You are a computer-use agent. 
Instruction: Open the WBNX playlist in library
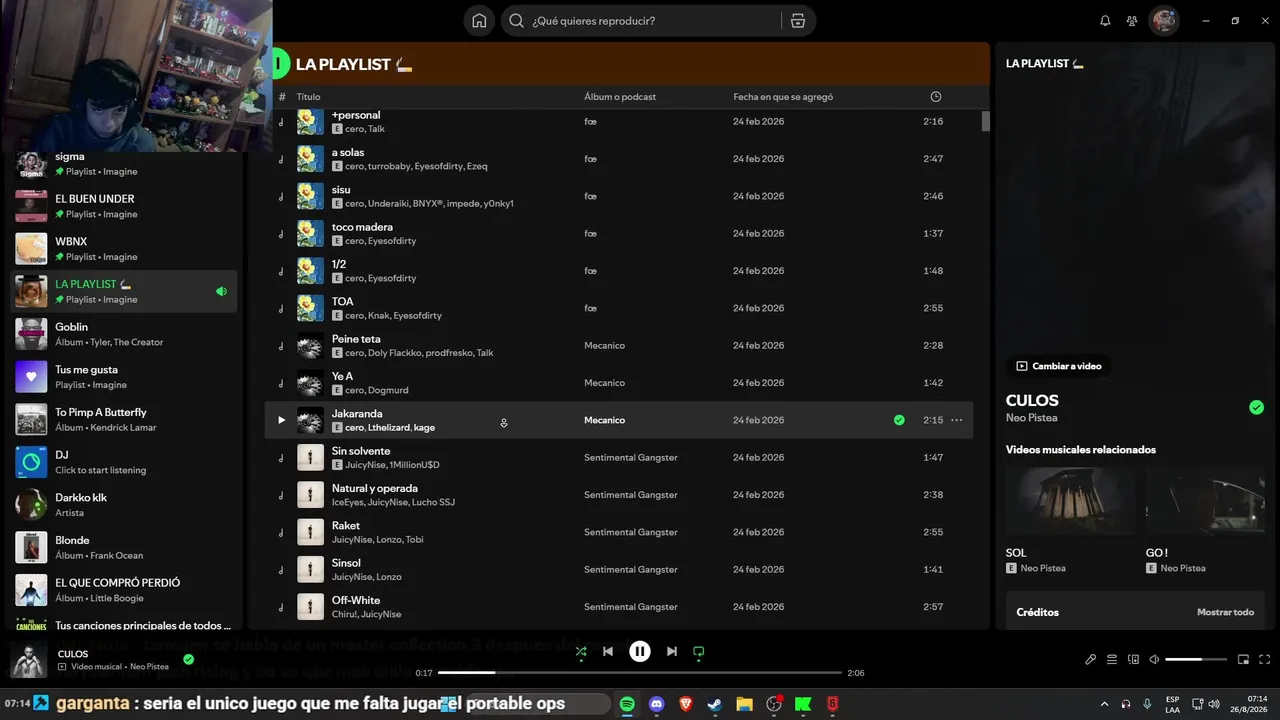(125, 249)
